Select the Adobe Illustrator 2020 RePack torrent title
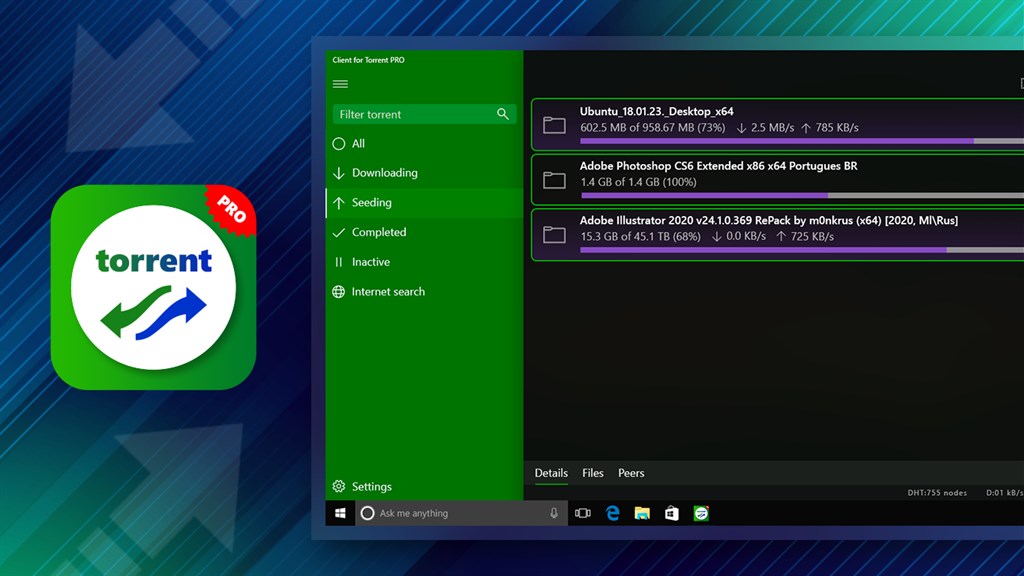 tap(769, 221)
